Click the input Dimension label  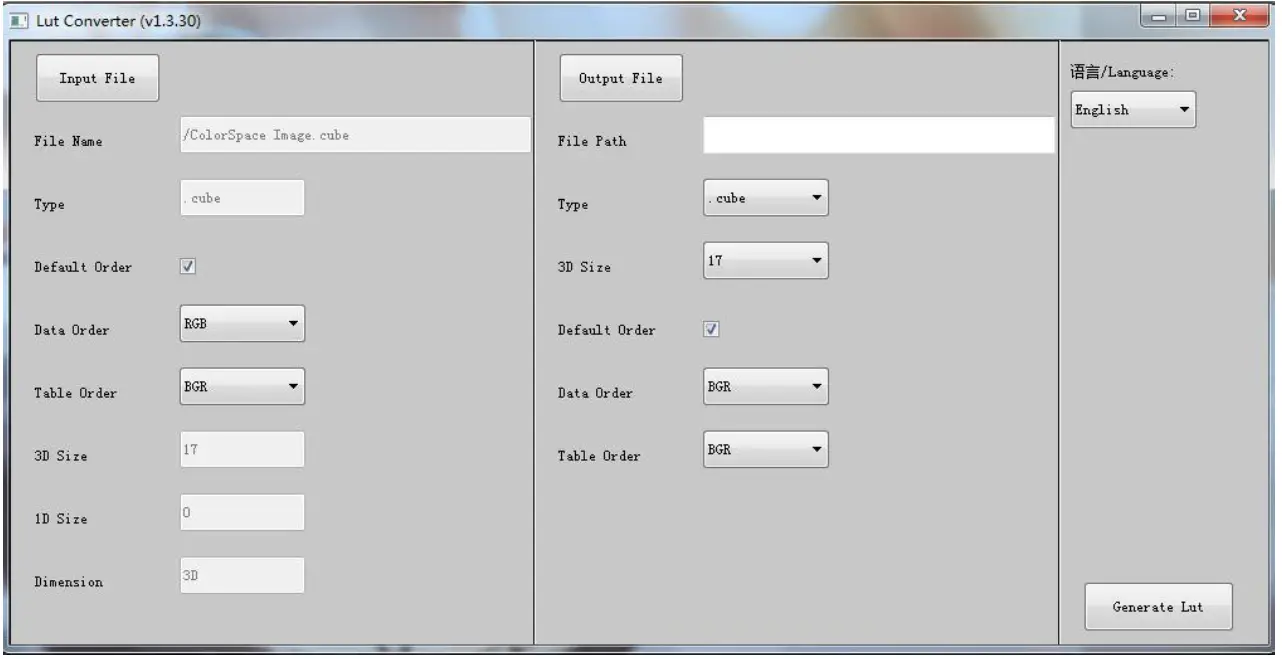coord(70,584)
